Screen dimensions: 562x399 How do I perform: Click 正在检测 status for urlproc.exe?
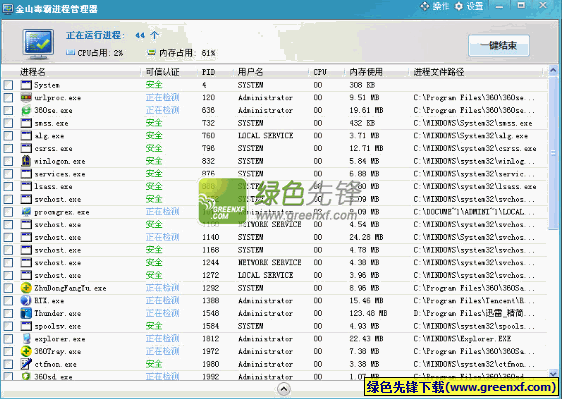pyautogui.click(x=162, y=98)
